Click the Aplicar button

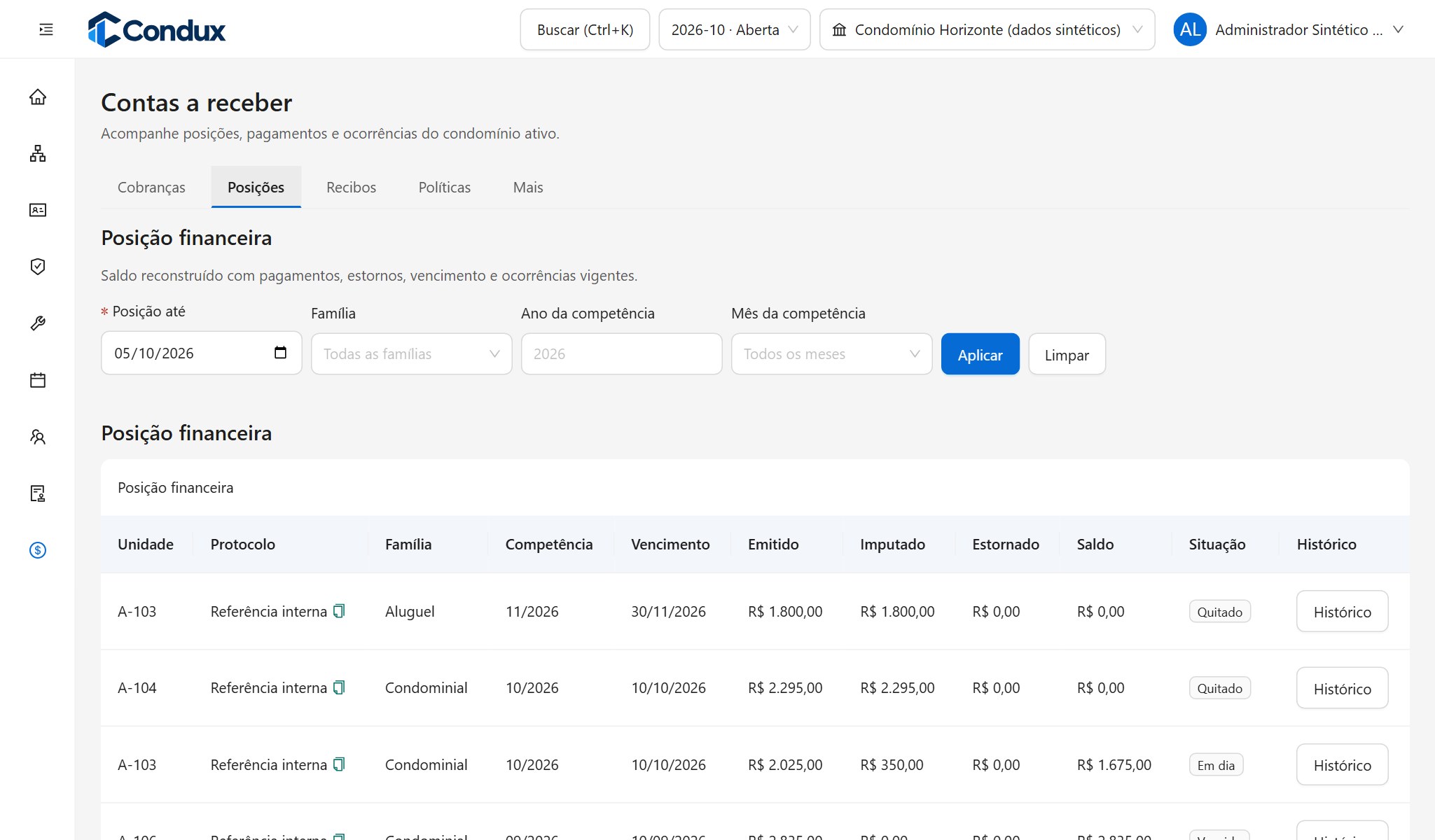[980, 354]
